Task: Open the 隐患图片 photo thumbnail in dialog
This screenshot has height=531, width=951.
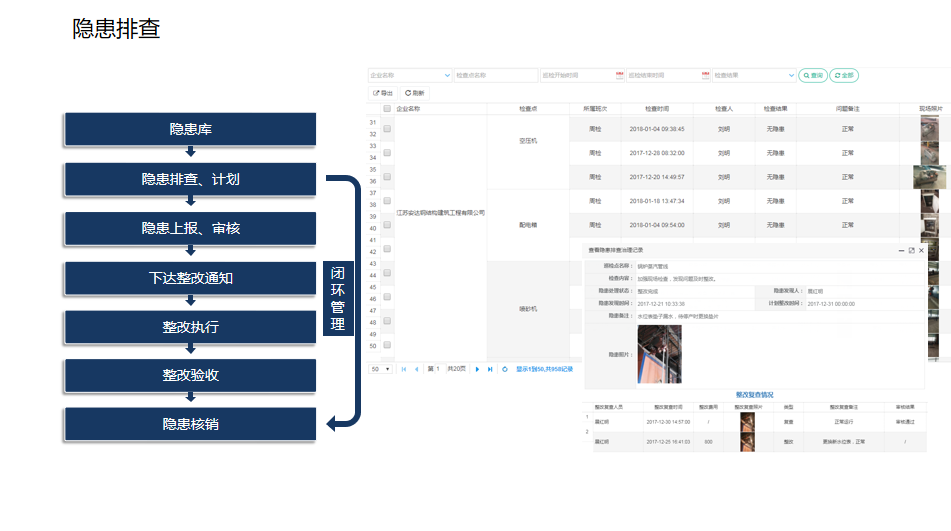Action: pyautogui.click(x=659, y=353)
